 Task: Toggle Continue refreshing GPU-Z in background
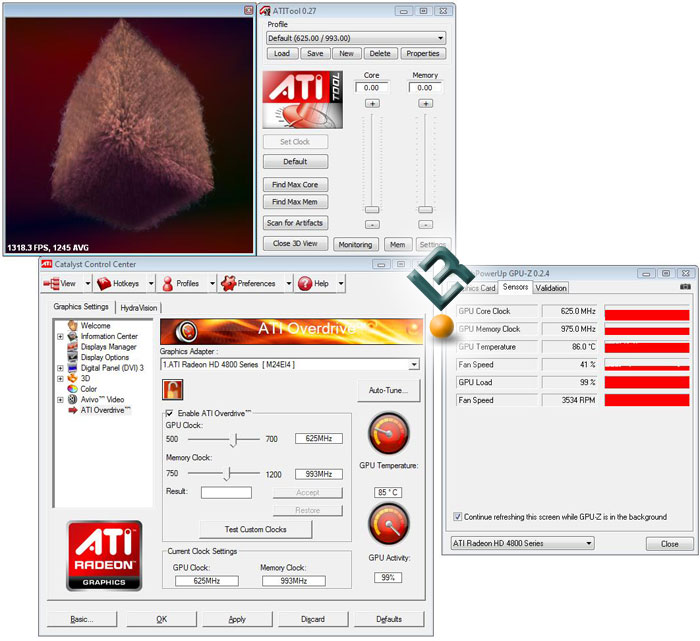point(458,516)
